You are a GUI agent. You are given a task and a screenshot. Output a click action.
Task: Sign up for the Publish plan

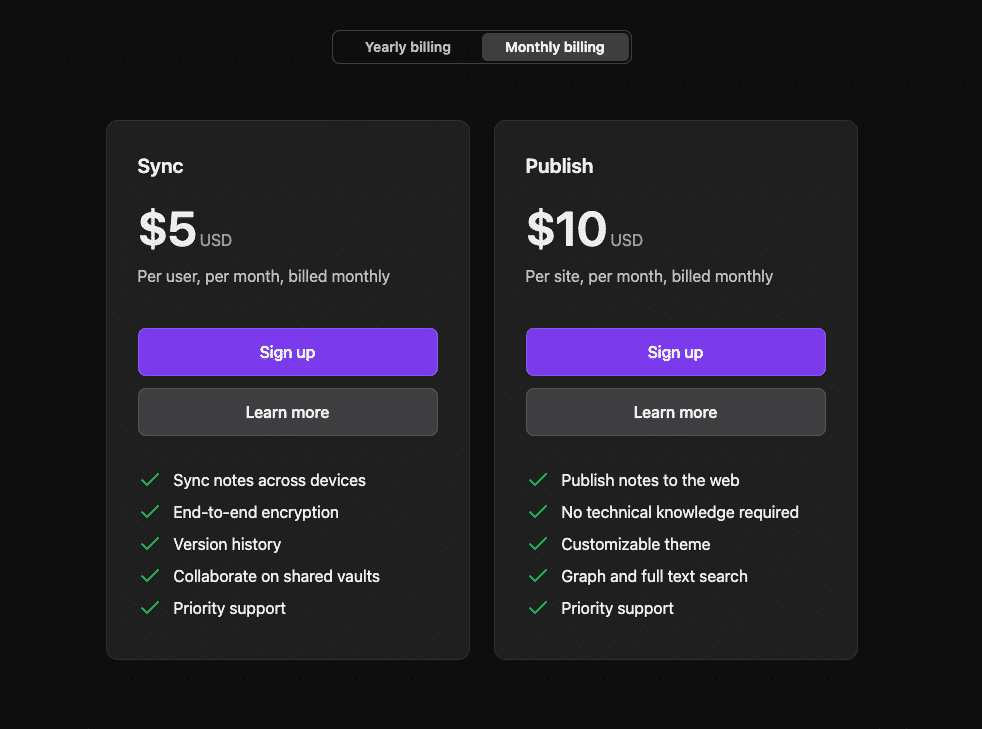click(x=676, y=352)
